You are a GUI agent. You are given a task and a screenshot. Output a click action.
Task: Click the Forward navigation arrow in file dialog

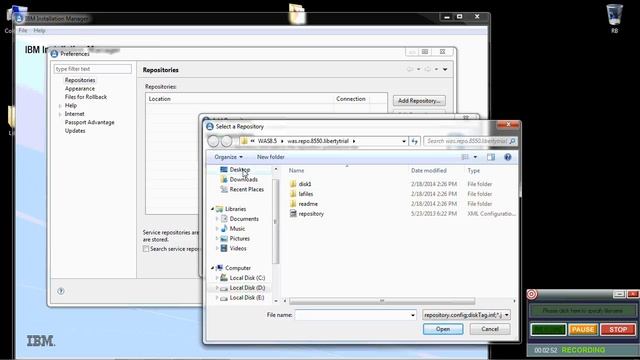[227, 141]
